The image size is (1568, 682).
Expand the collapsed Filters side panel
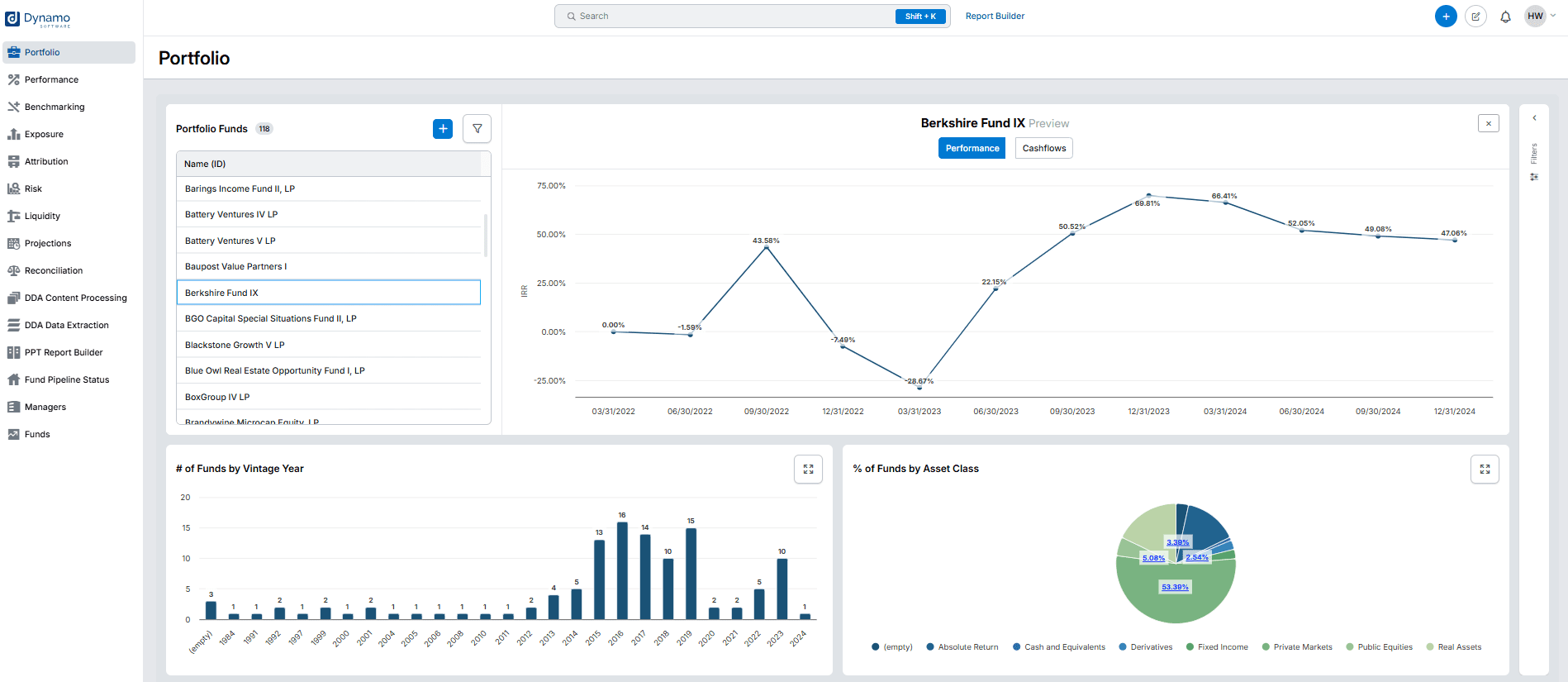(x=1534, y=118)
